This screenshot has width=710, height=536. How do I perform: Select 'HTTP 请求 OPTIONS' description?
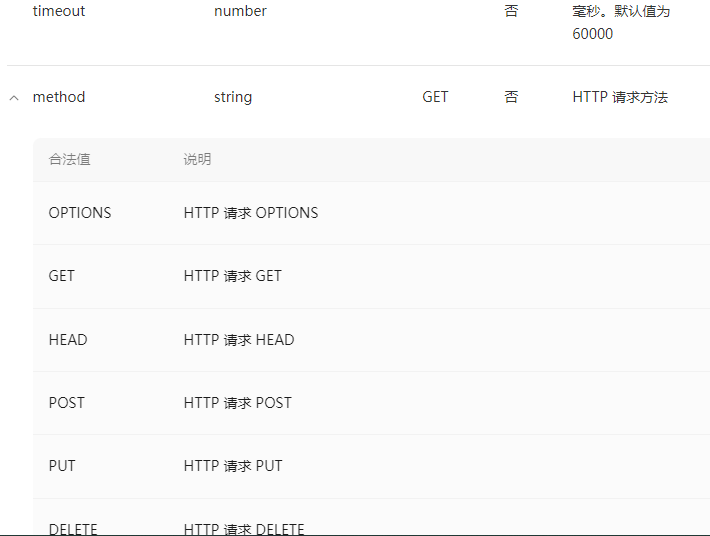click(251, 213)
